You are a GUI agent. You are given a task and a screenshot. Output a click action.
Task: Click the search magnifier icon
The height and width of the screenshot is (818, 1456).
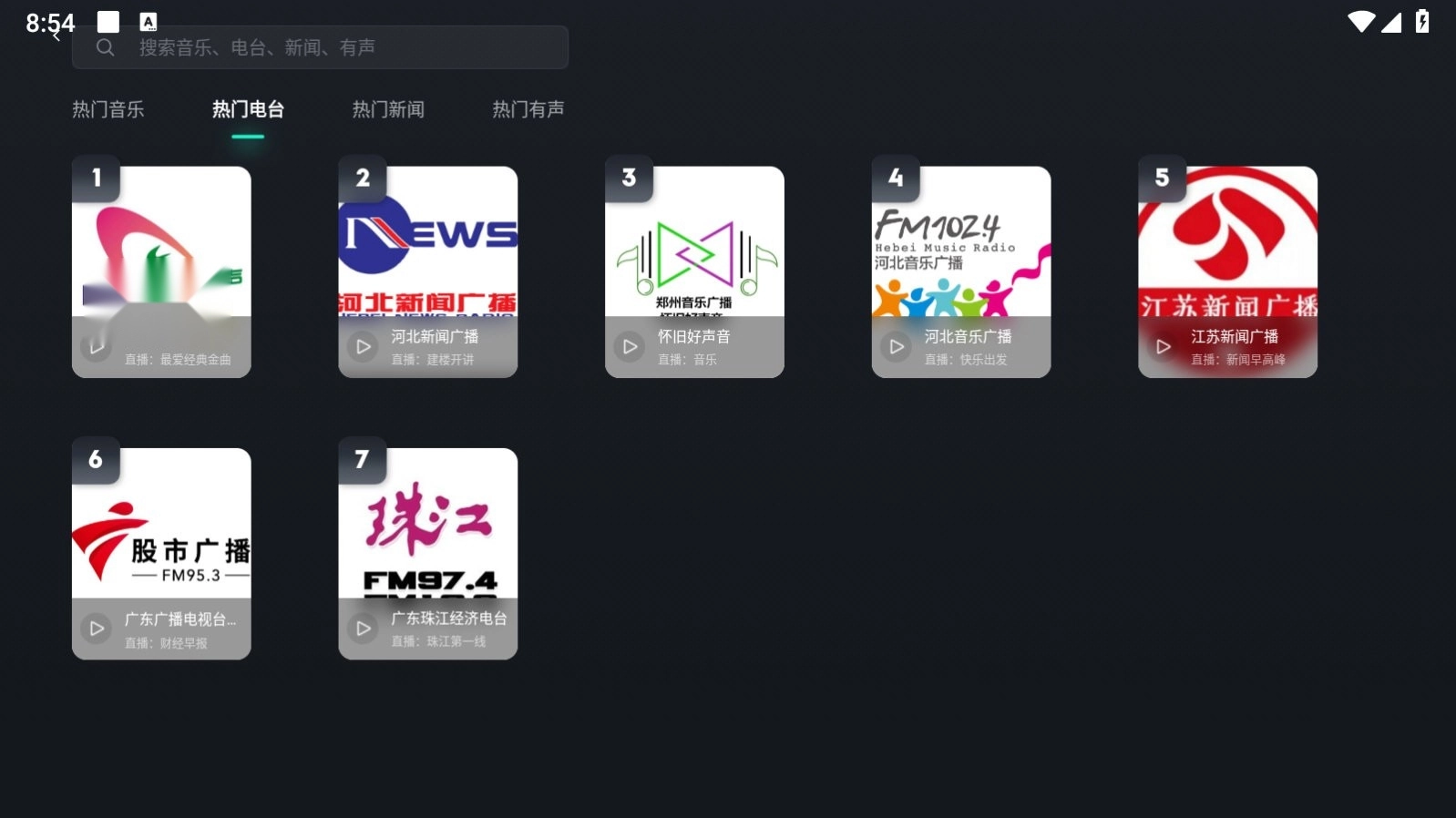coord(106,47)
